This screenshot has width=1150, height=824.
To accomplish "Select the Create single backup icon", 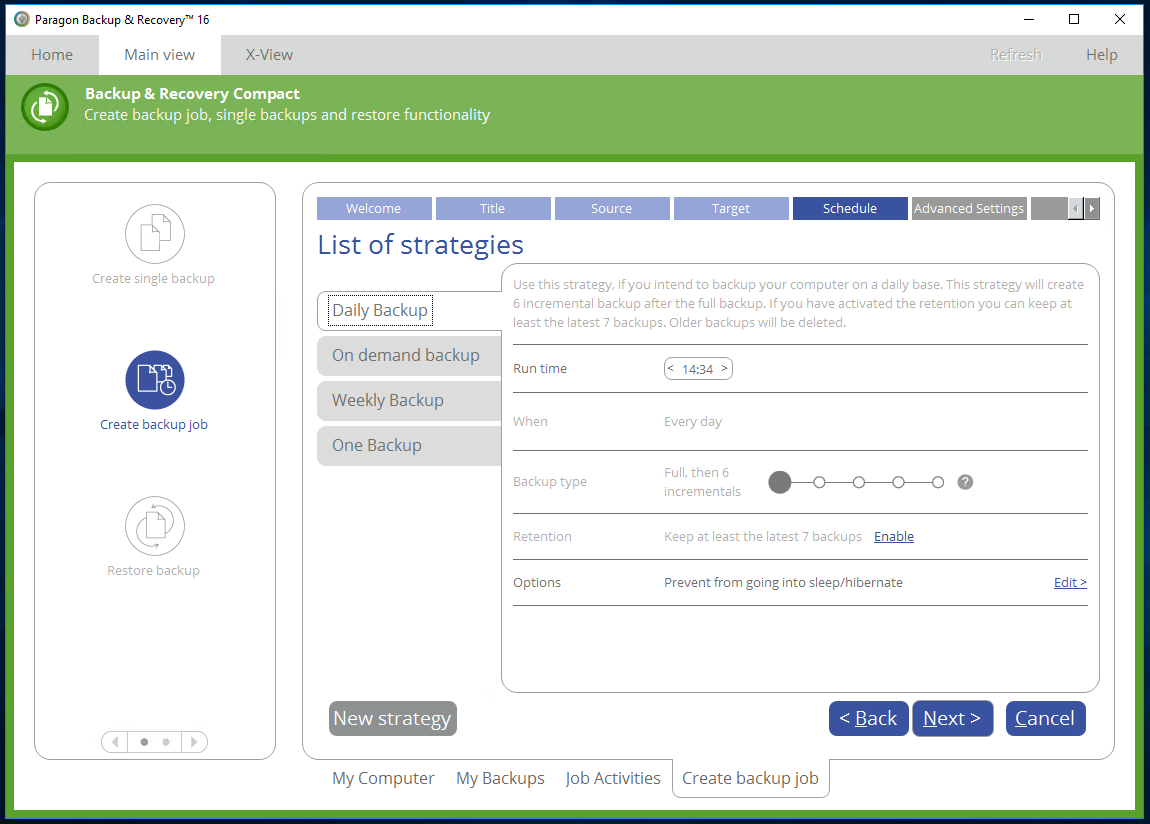I will pos(154,233).
